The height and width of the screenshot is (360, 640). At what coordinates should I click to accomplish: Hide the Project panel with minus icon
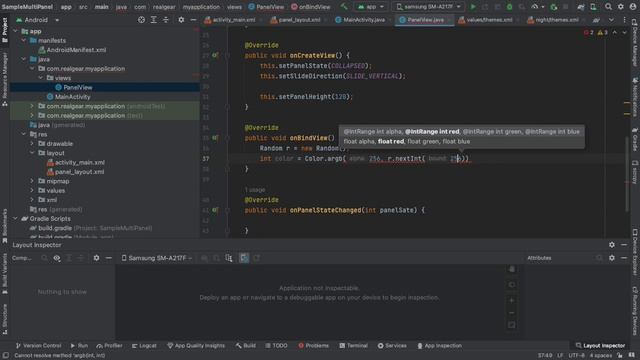(193, 20)
